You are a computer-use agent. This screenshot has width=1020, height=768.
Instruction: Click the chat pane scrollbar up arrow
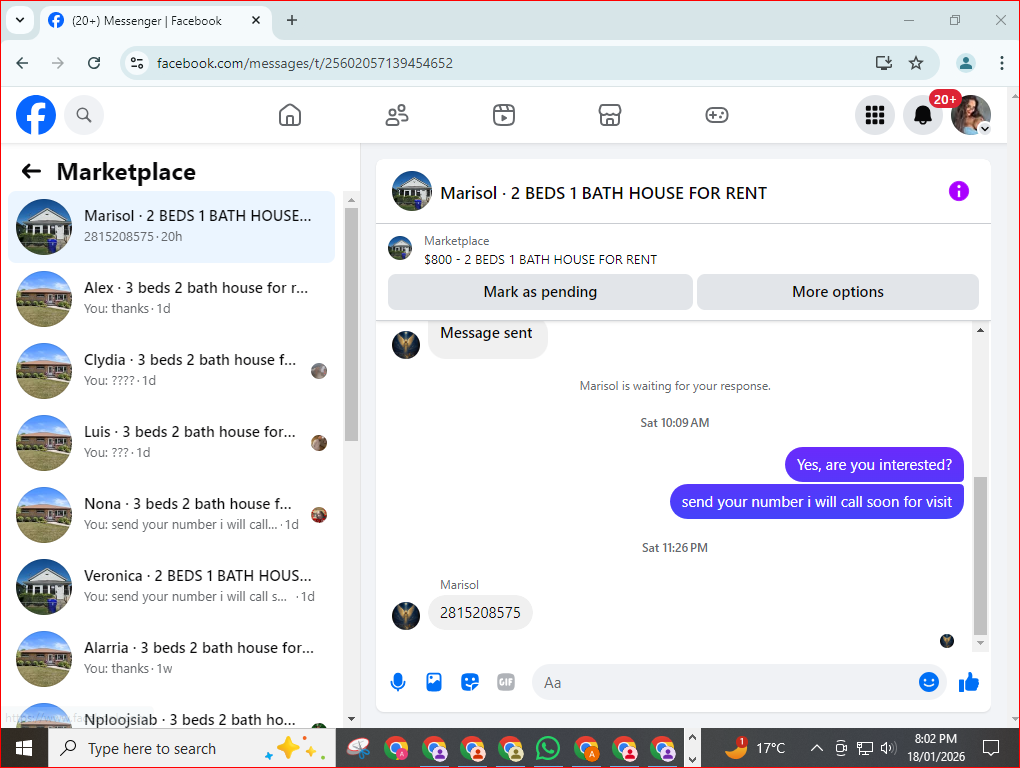980,330
